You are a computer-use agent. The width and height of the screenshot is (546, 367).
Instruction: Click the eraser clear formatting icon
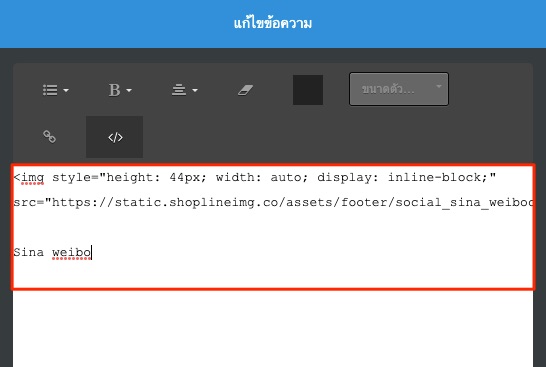point(245,90)
